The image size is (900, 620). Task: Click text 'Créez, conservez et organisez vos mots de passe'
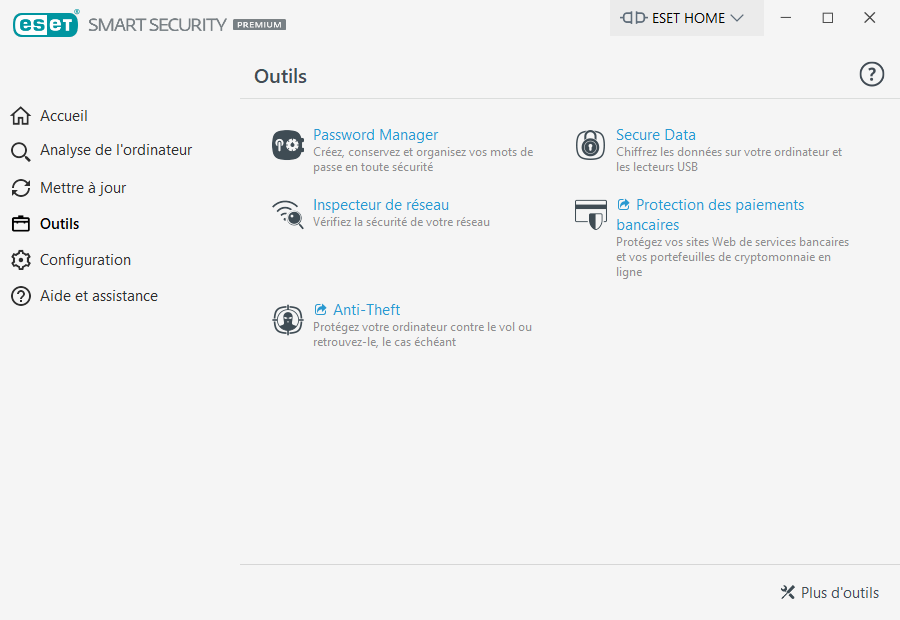(x=423, y=160)
